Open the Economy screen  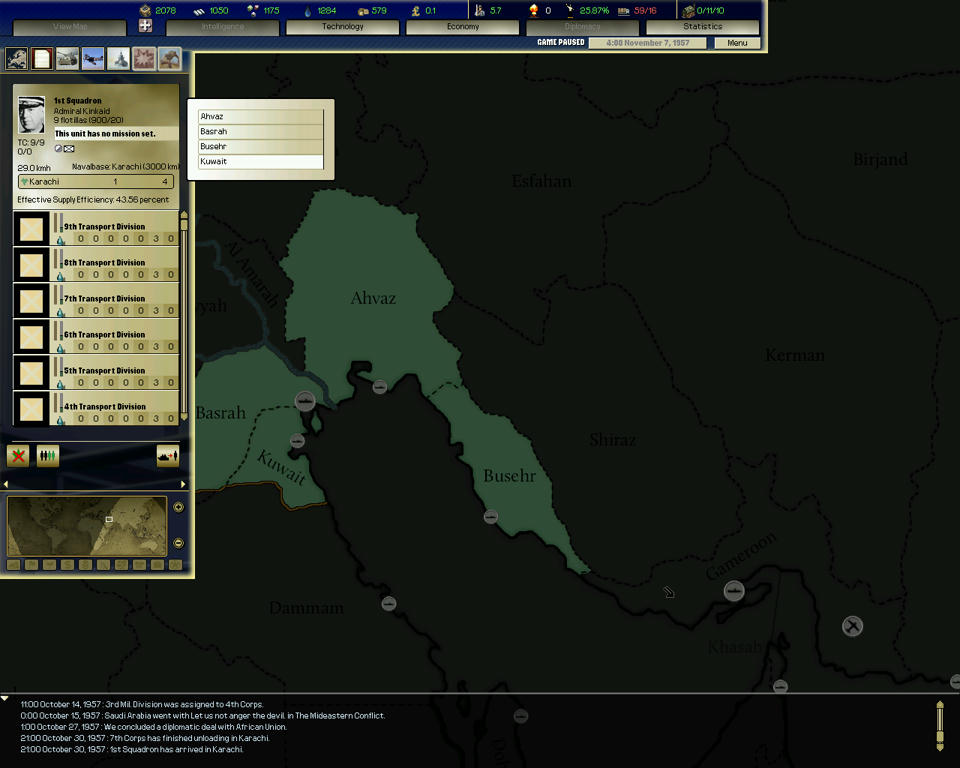click(462, 27)
